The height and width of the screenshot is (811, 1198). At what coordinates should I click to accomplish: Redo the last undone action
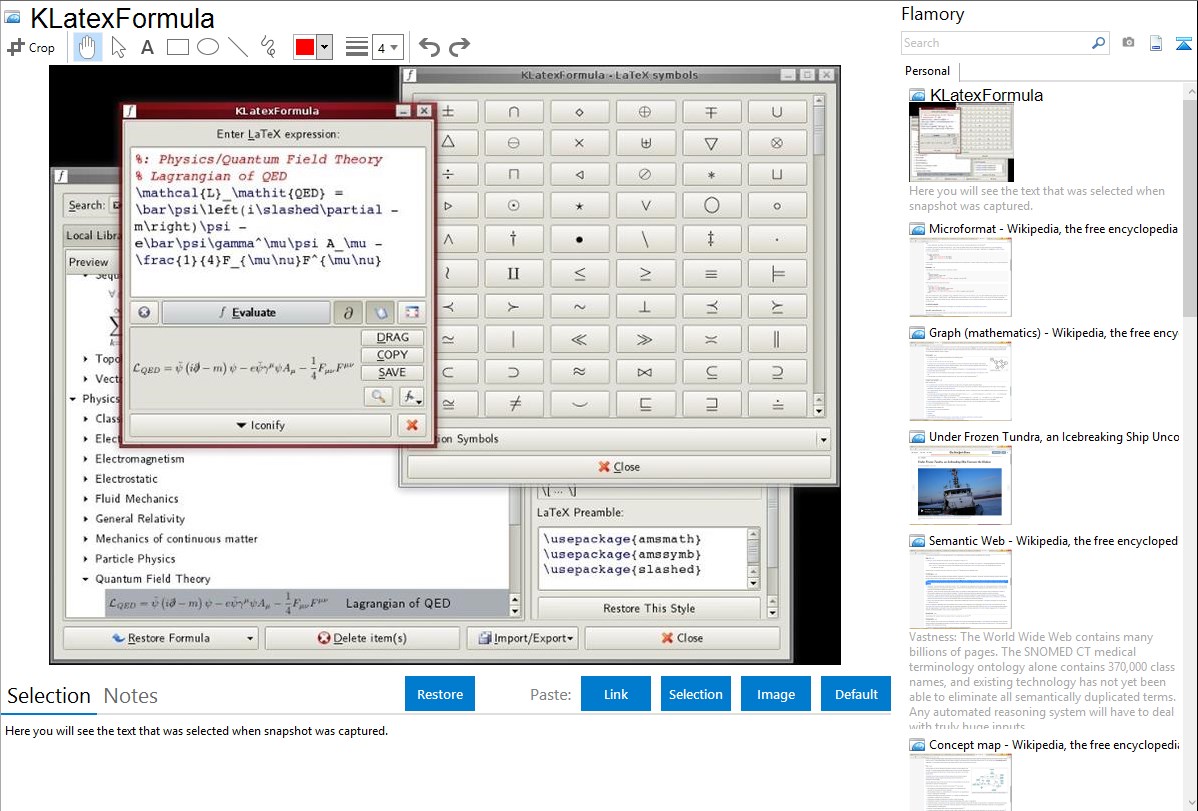tap(459, 47)
